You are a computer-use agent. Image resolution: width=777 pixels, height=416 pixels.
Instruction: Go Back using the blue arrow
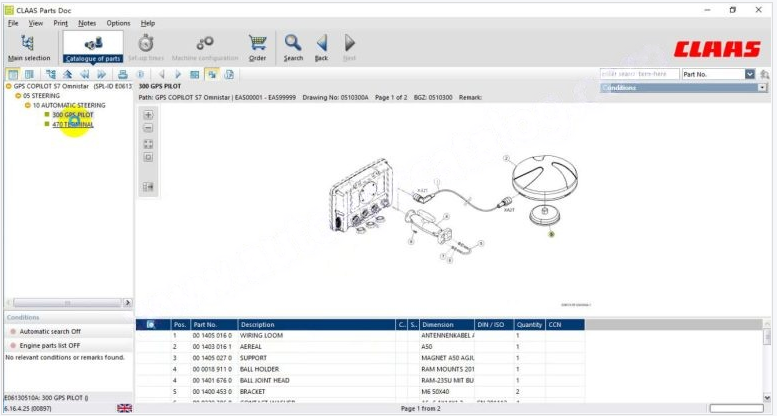321,46
